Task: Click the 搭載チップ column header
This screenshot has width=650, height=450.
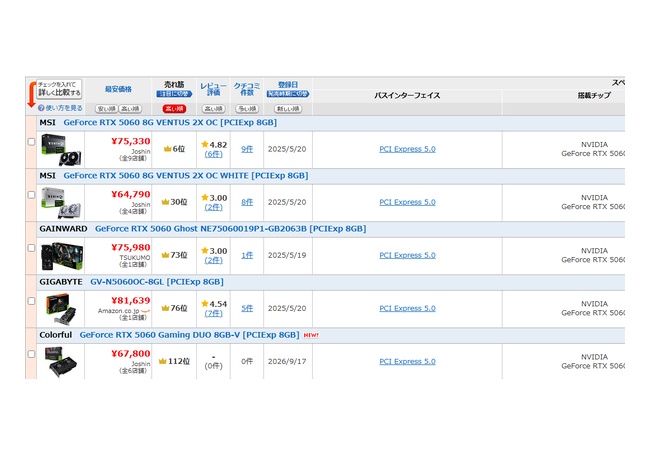Action: pyautogui.click(x=594, y=95)
